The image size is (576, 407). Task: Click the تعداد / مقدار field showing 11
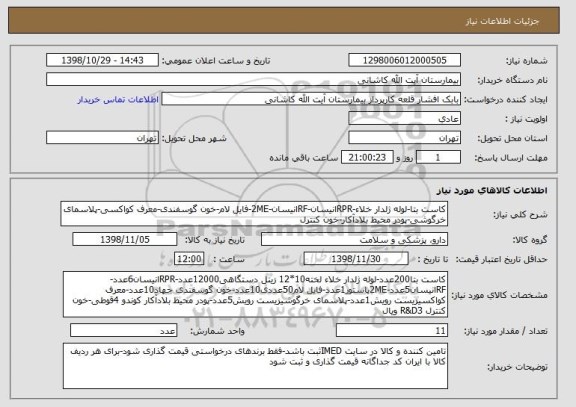(x=392, y=331)
